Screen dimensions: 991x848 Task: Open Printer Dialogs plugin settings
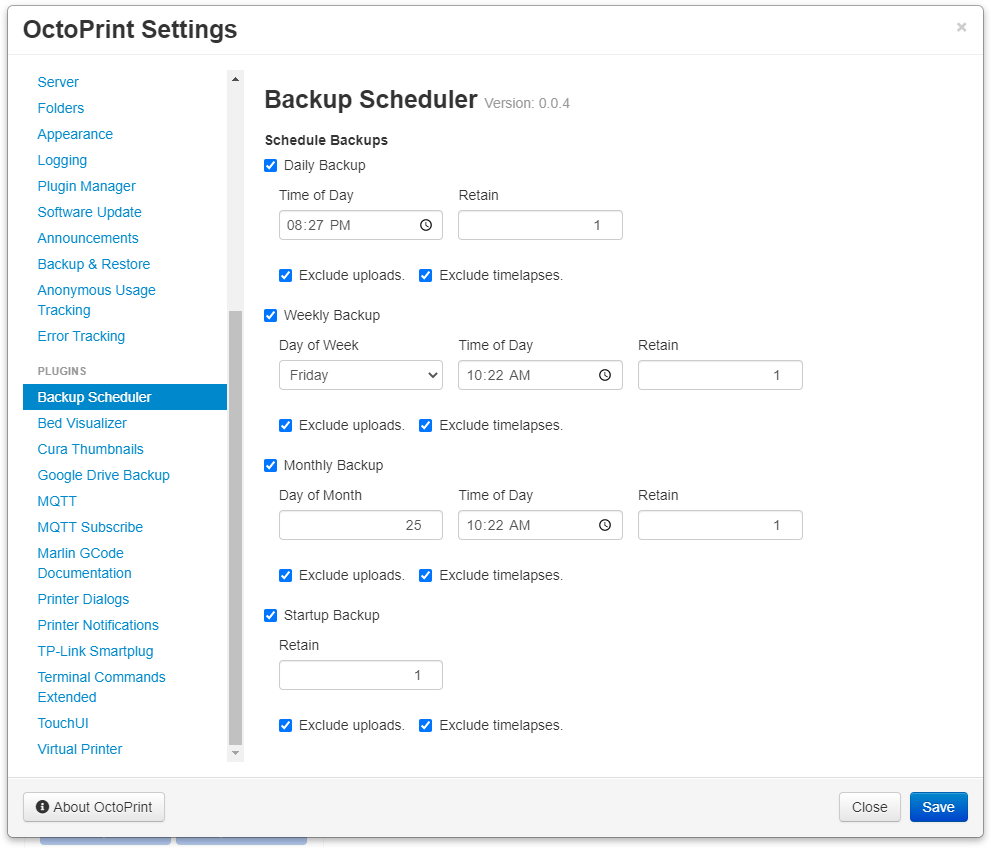[83, 599]
